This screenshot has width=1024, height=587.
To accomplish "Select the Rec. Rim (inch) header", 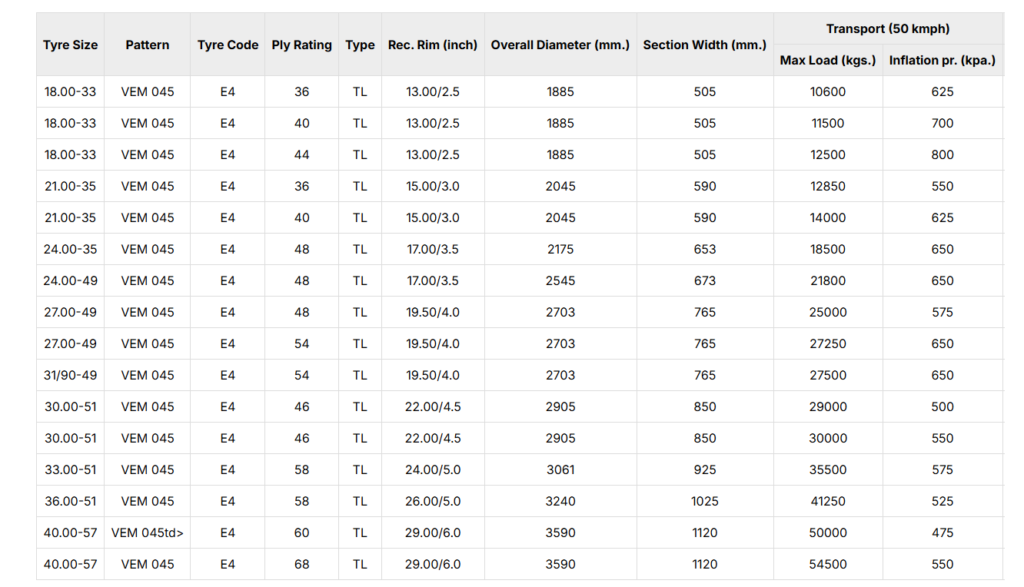I will [433, 45].
